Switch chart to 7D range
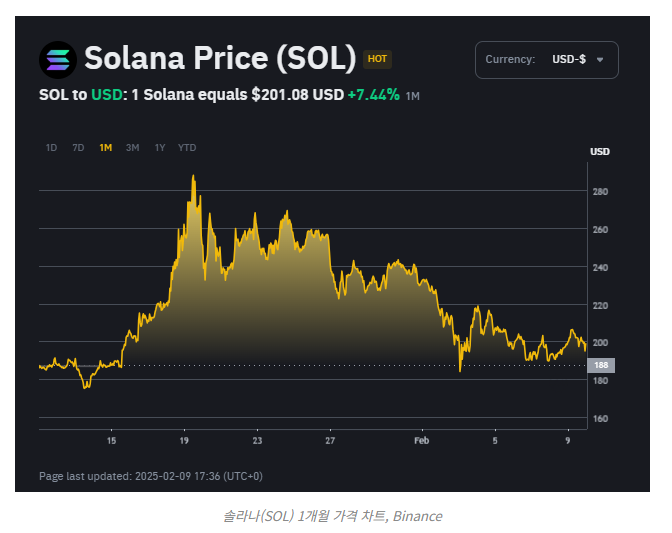The height and width of the screenshot is (533, 672). tap(78, 148)
